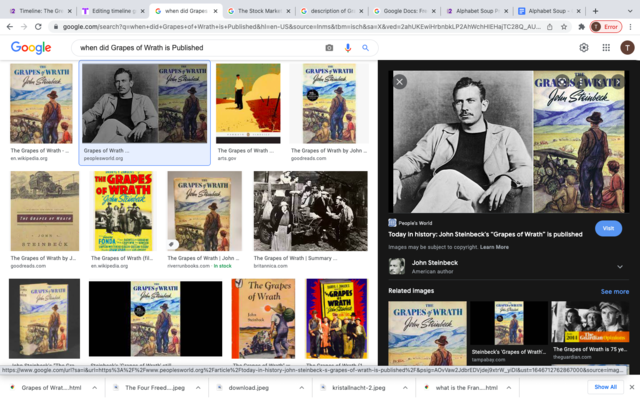Close the image preview panel
The height and width of the screenshot is (400, 640).
(400, 82)
